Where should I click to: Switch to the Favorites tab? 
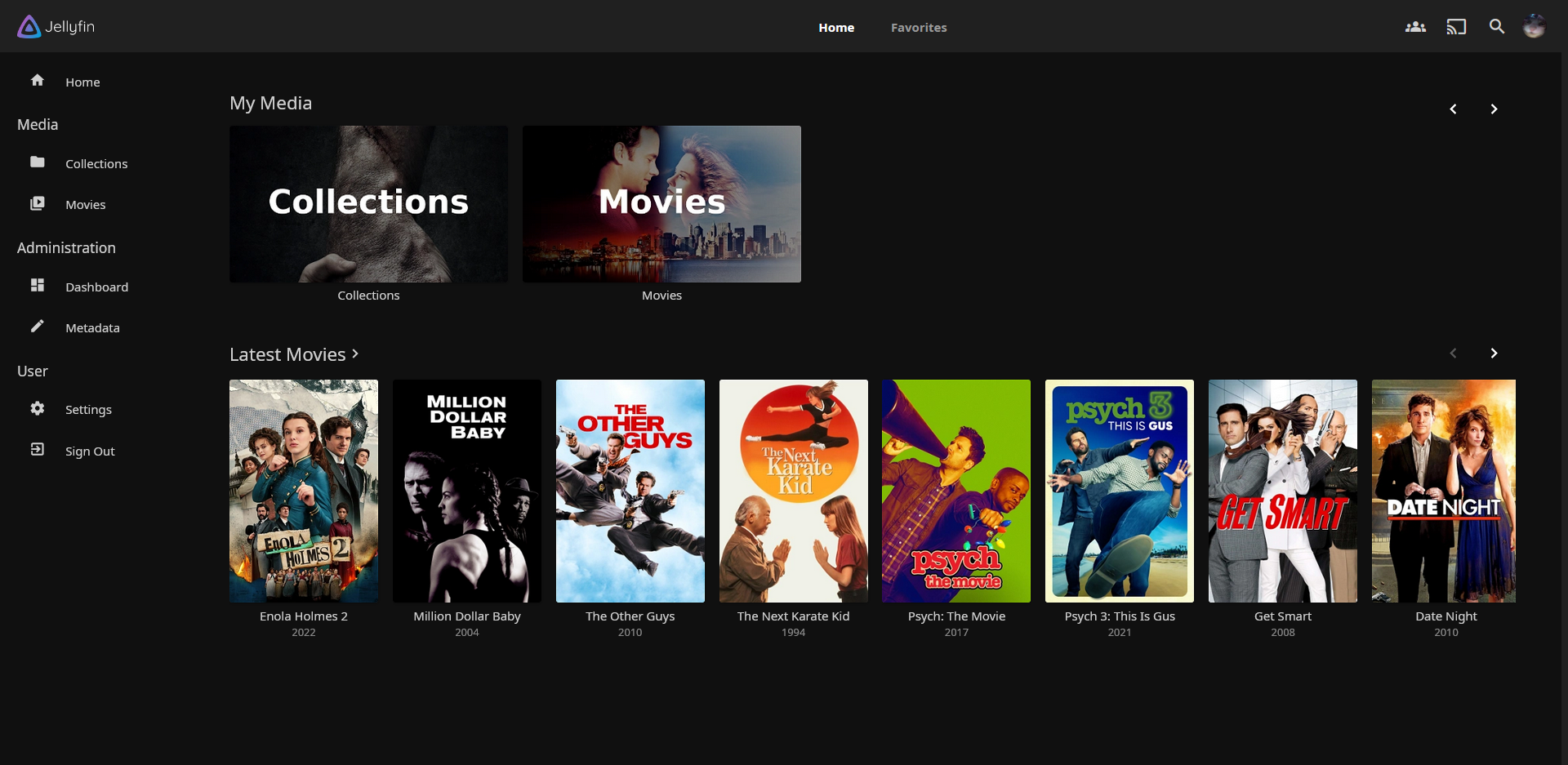click(918, 28)
